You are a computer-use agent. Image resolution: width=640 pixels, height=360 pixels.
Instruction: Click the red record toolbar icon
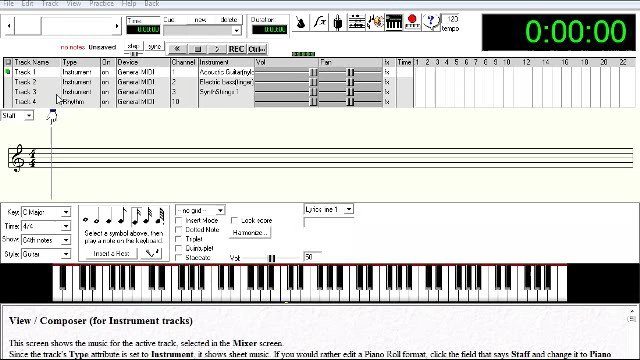(x=412, y=22)
